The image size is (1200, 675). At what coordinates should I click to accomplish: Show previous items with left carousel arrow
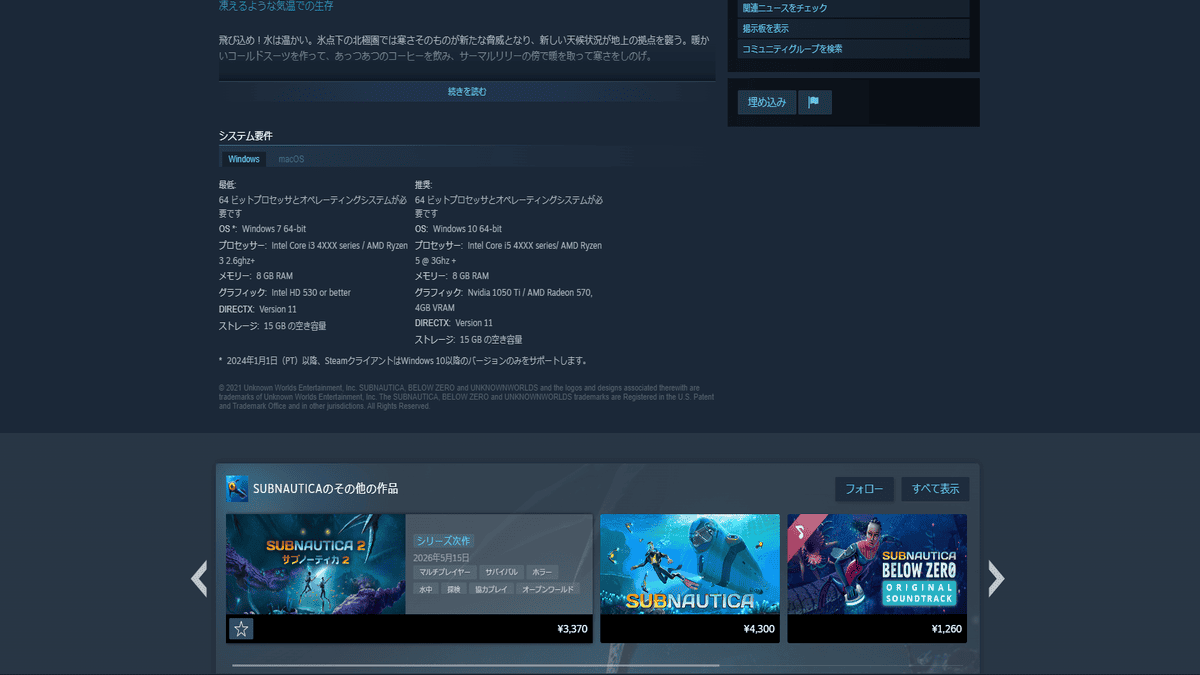(199, 578)
